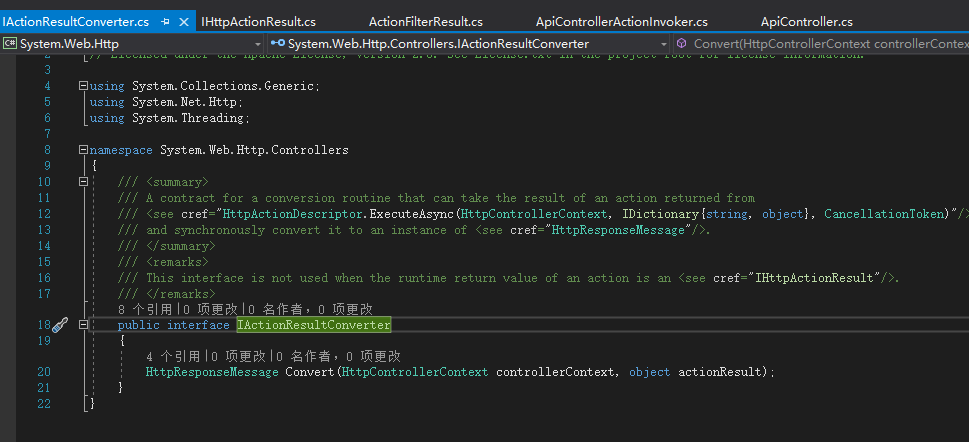Open the ApiController.cs tab

[806, 22]
